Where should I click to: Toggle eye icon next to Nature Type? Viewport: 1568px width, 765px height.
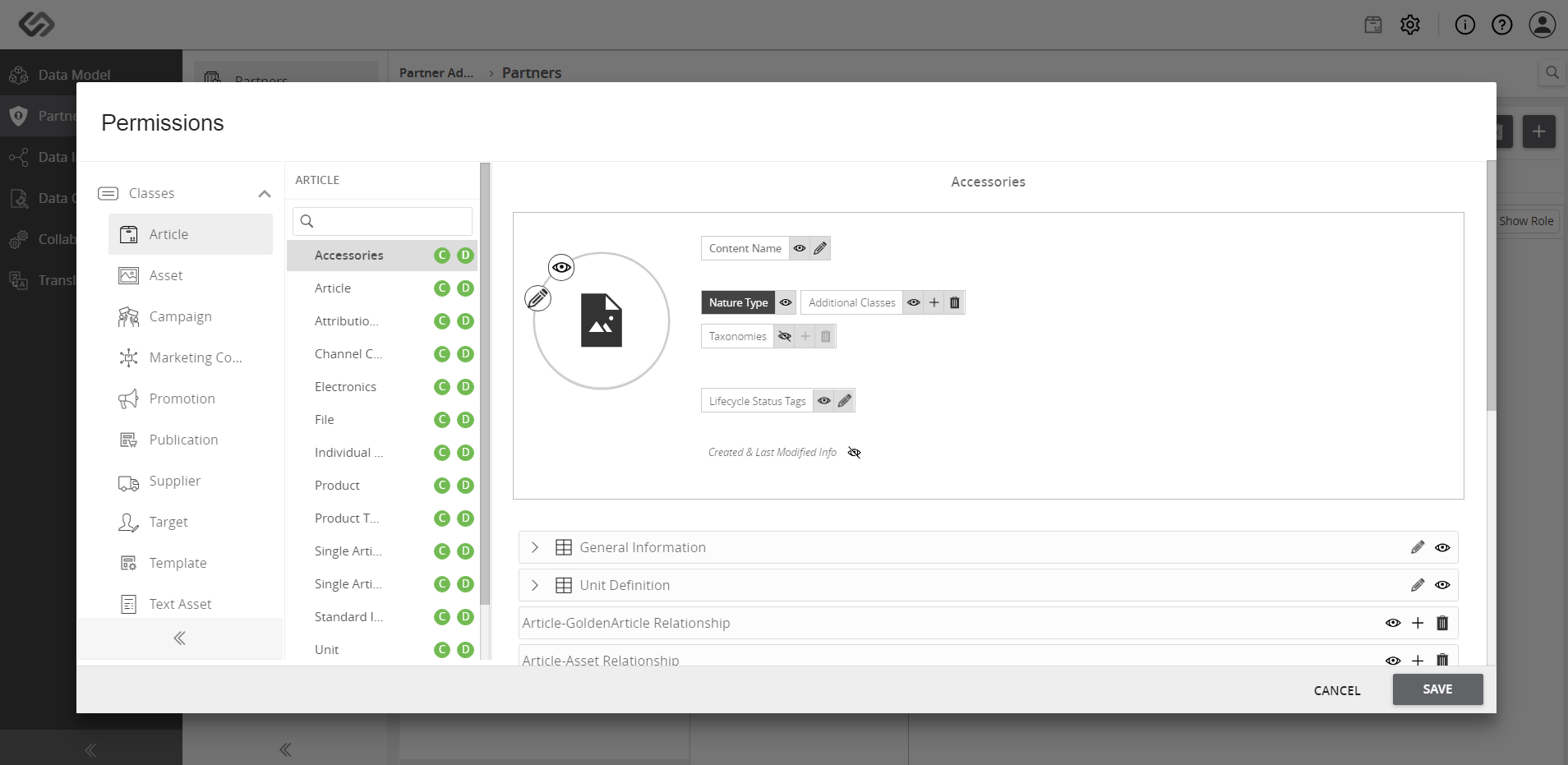click(786, 302)
